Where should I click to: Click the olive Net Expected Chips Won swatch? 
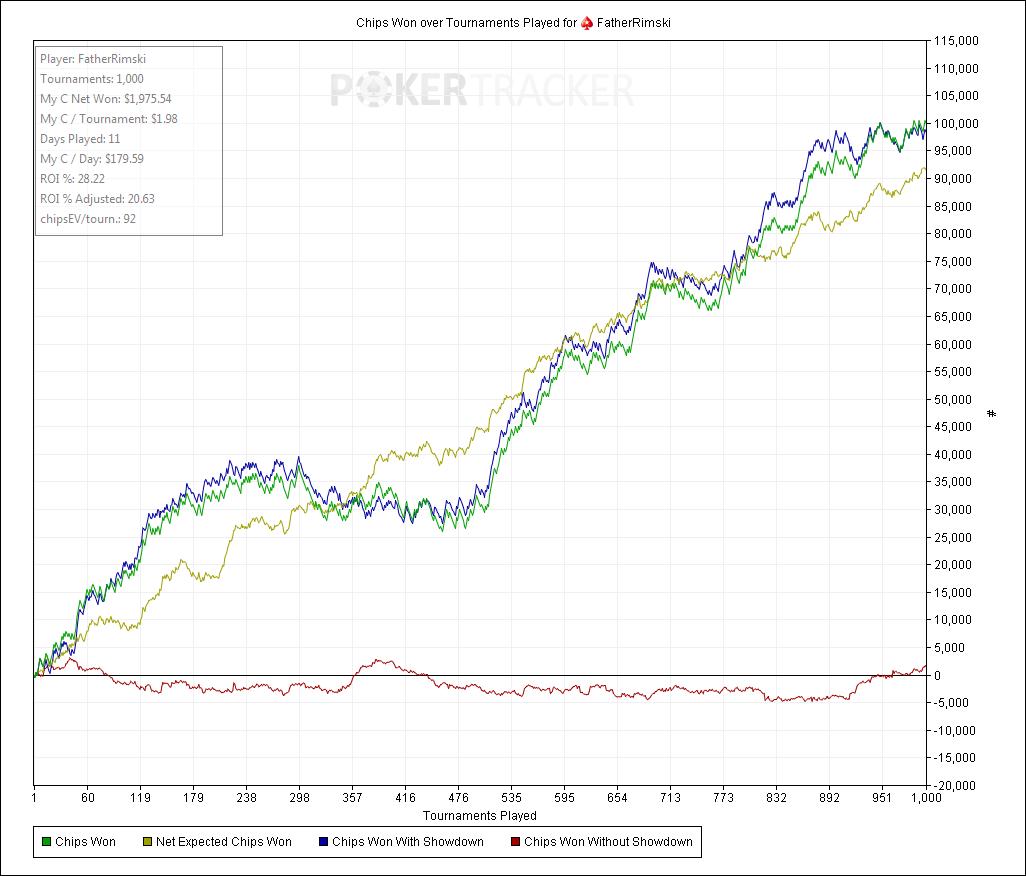click(146, 842)
